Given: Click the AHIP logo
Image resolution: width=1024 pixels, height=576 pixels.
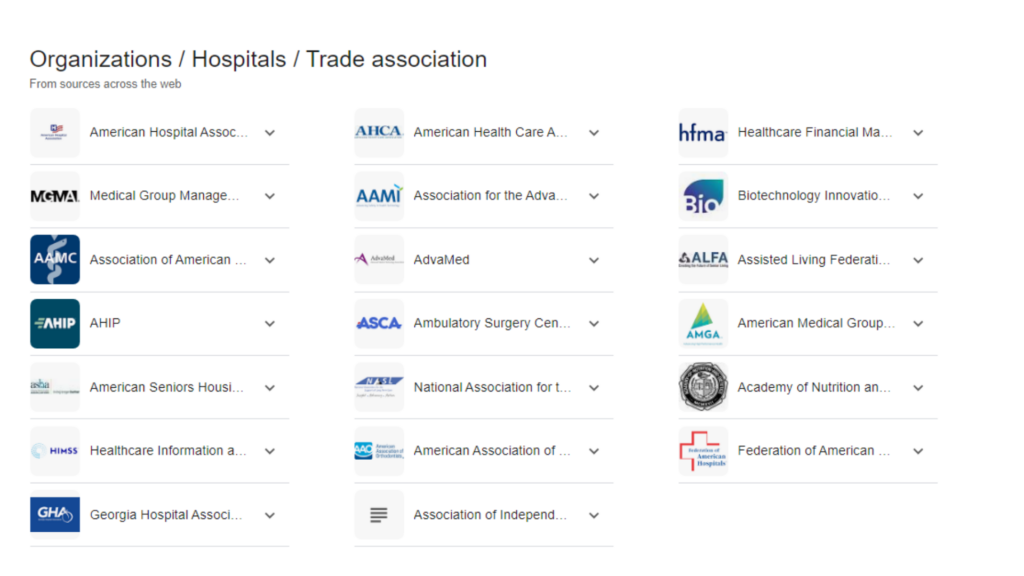Looking at the screenshot, I should (x=55, y=323).
